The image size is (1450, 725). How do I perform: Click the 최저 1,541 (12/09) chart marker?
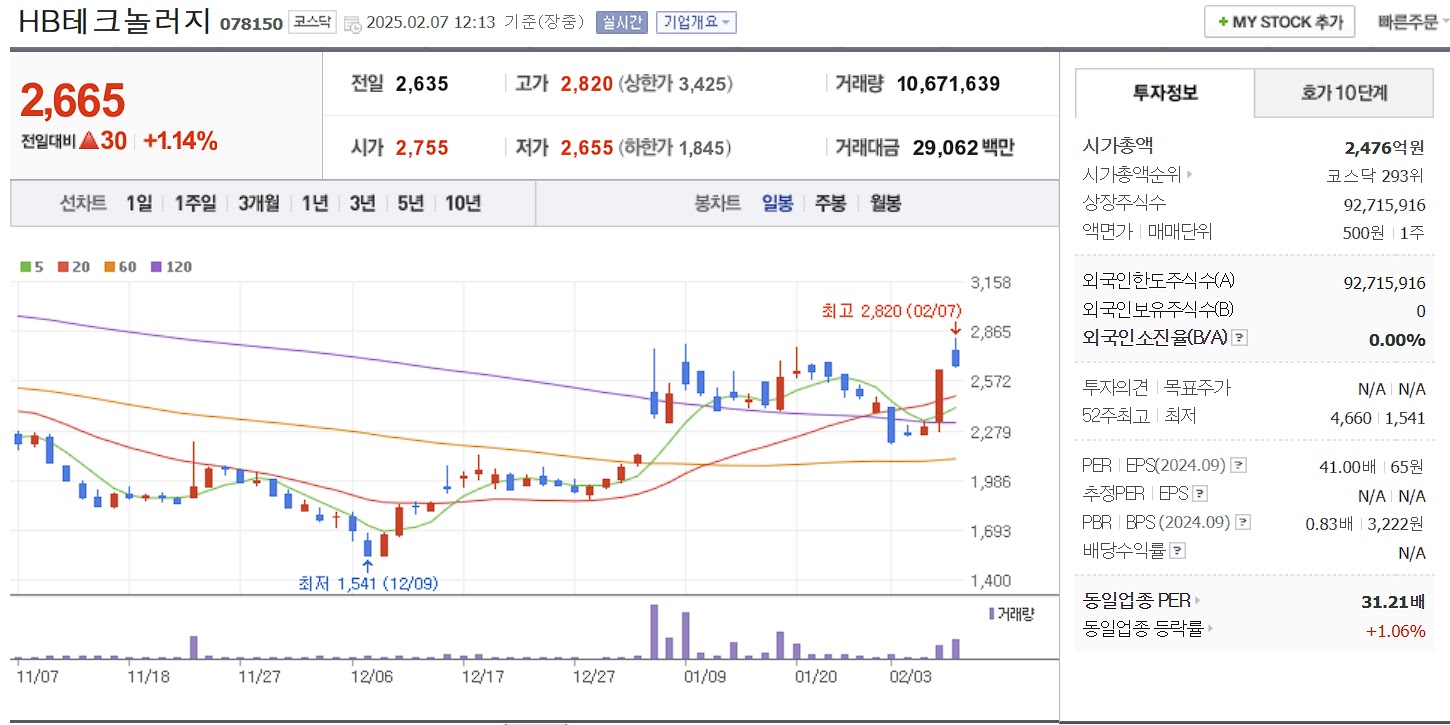click(x=368, y=583)
